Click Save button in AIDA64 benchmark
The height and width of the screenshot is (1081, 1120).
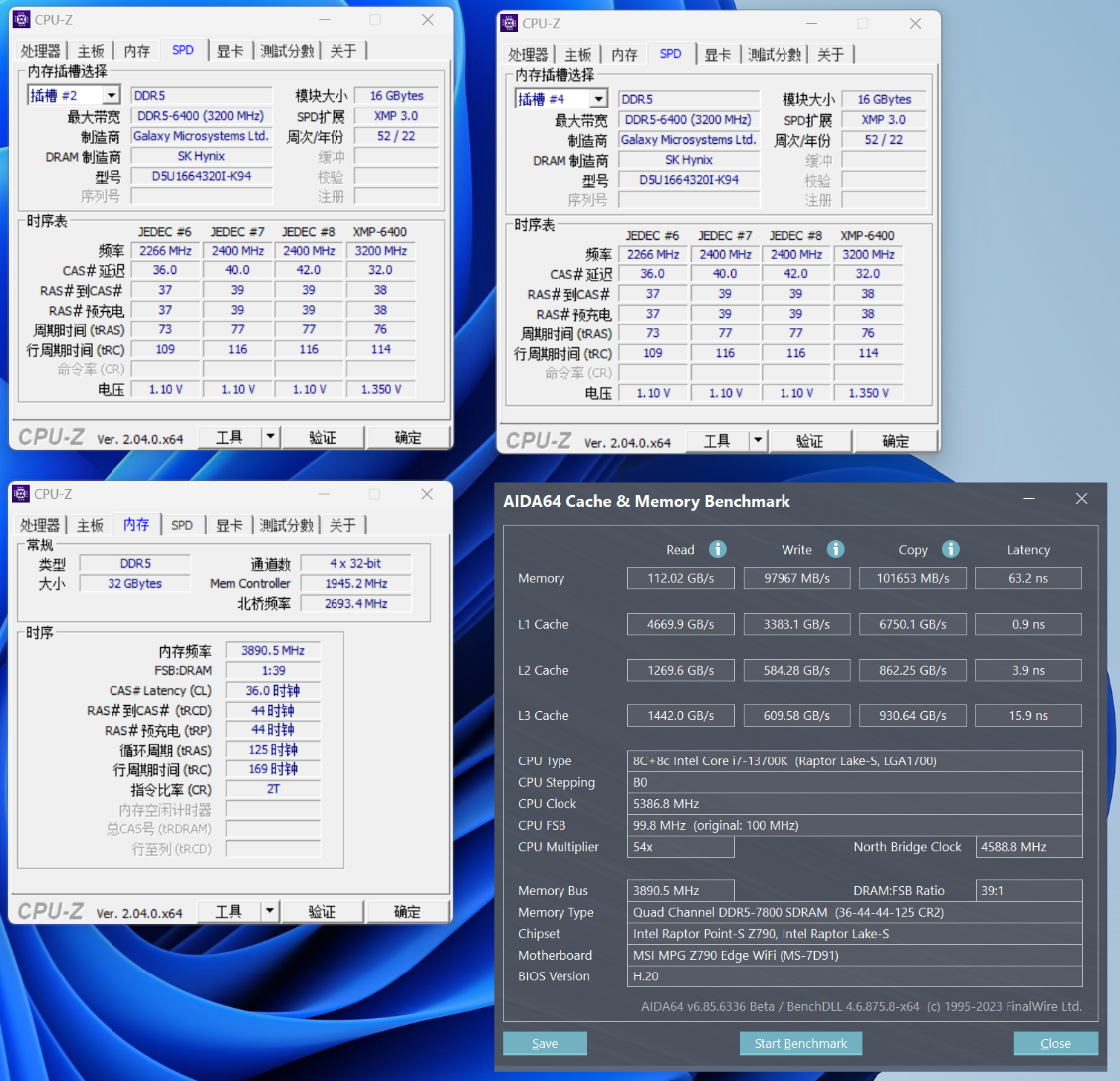click(x=545, y=1043)
